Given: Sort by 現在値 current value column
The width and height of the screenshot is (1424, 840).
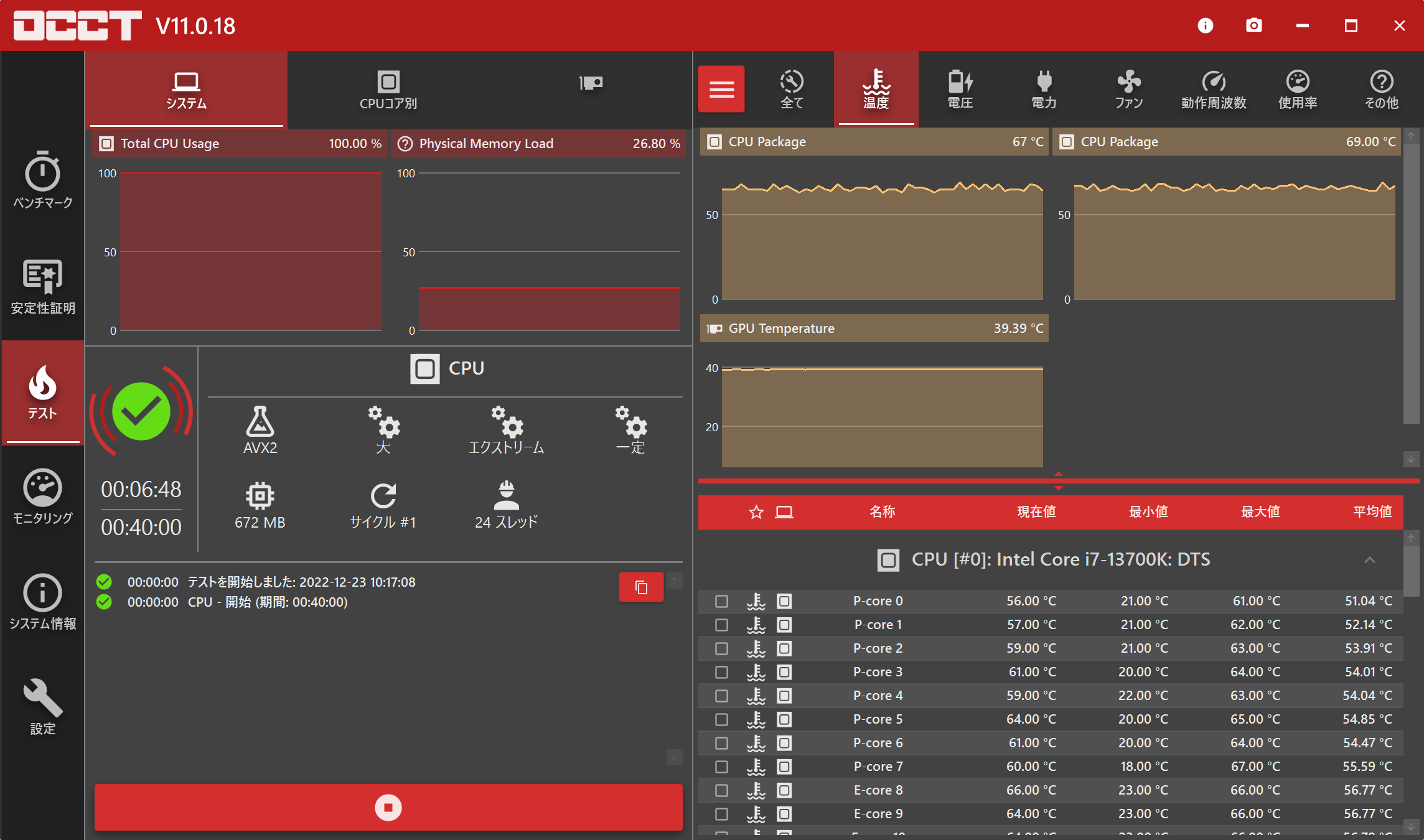Looking at the screenshot, I should coord(1036,511).
